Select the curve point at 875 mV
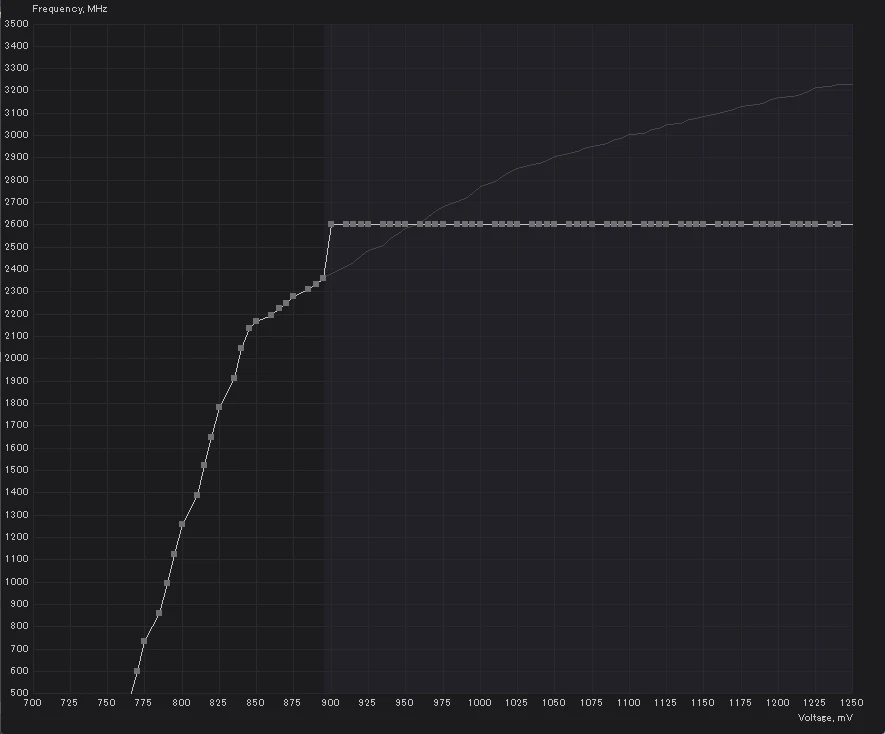 (293, 296)
